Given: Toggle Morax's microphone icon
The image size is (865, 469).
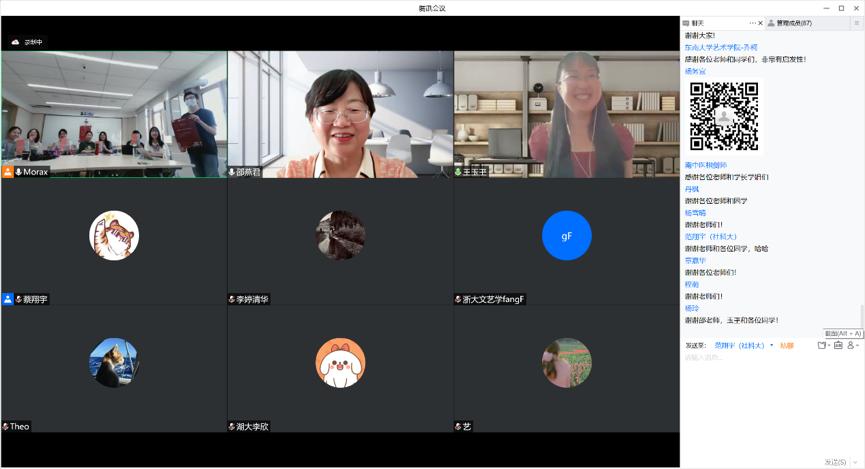Looking at the screenshot, I should [x=19, y=172].
